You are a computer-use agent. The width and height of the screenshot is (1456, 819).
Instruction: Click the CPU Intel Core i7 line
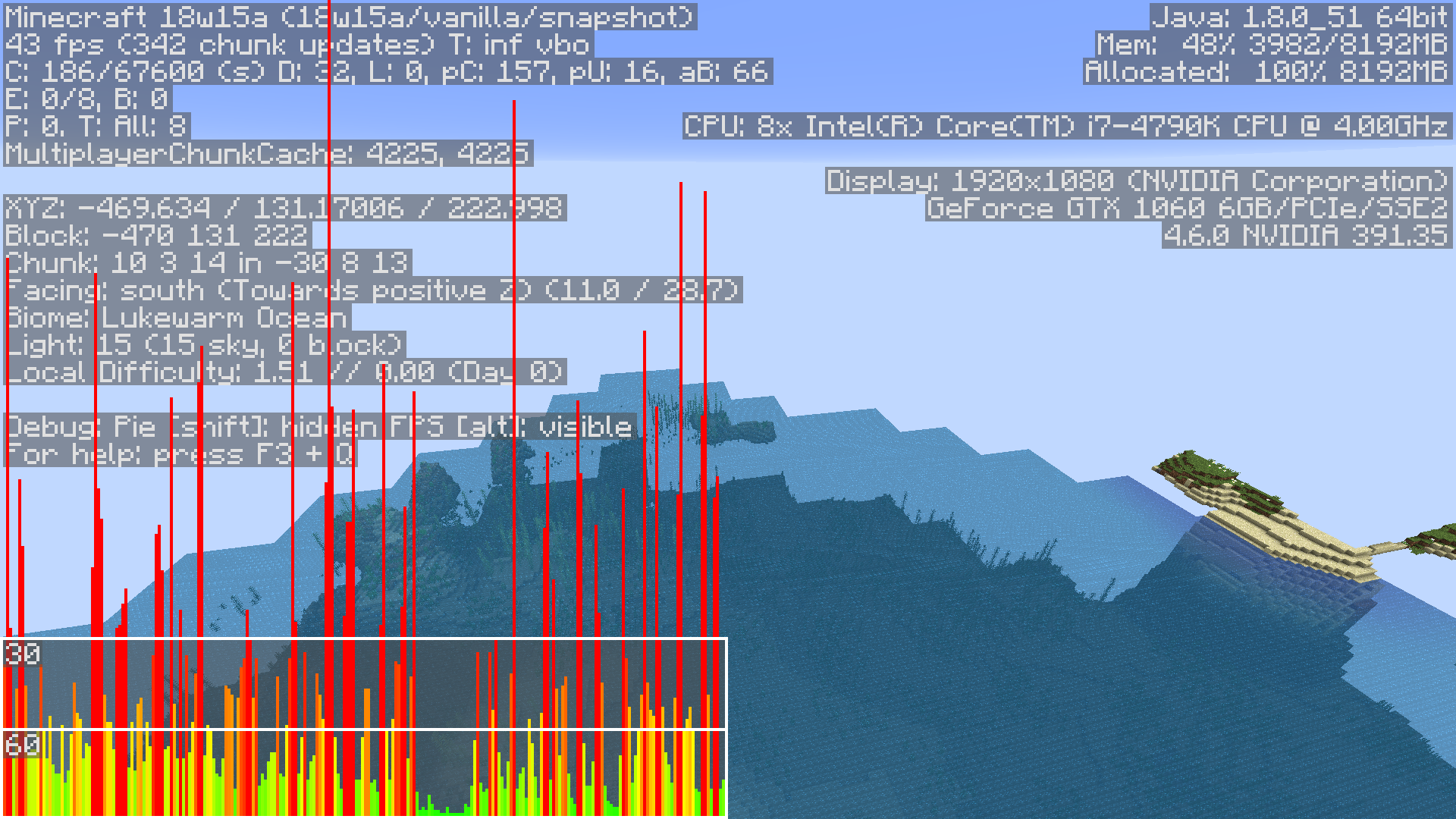(1066, 127)
